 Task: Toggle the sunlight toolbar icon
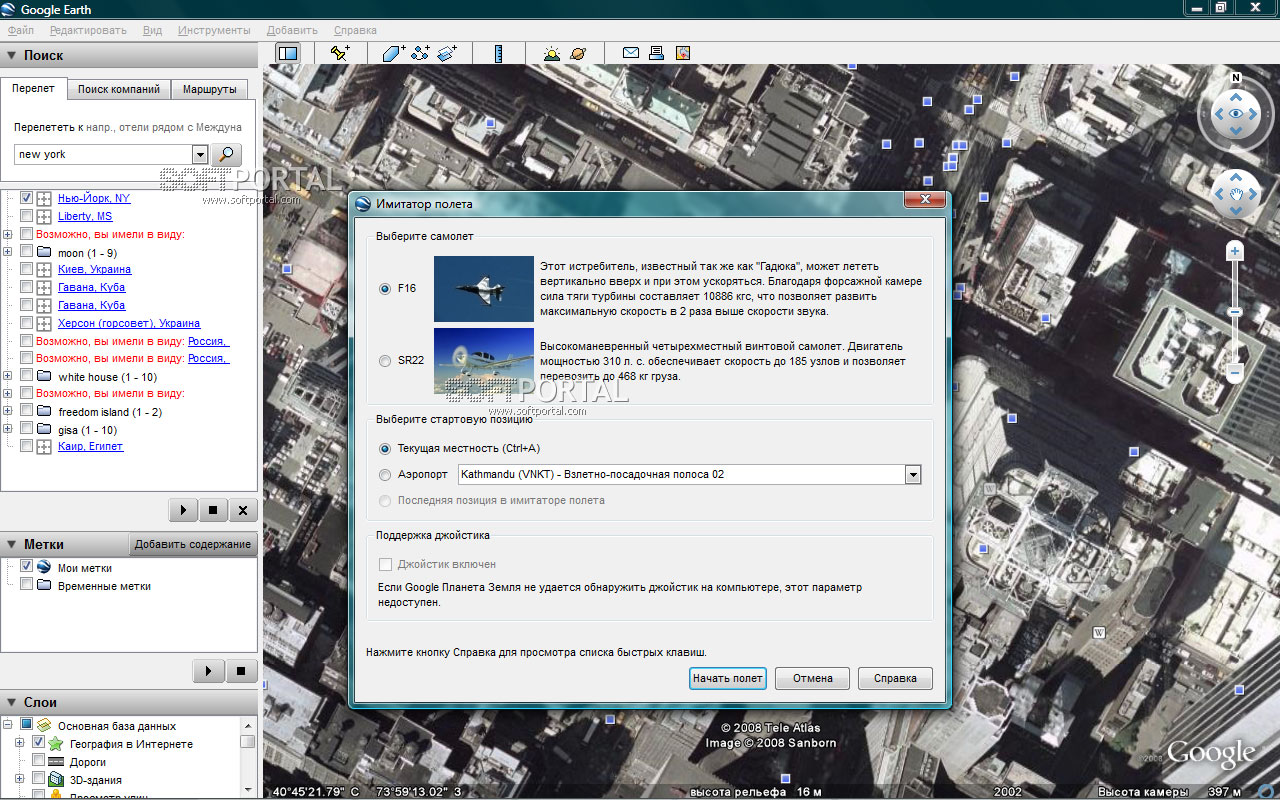pos(552,53)
